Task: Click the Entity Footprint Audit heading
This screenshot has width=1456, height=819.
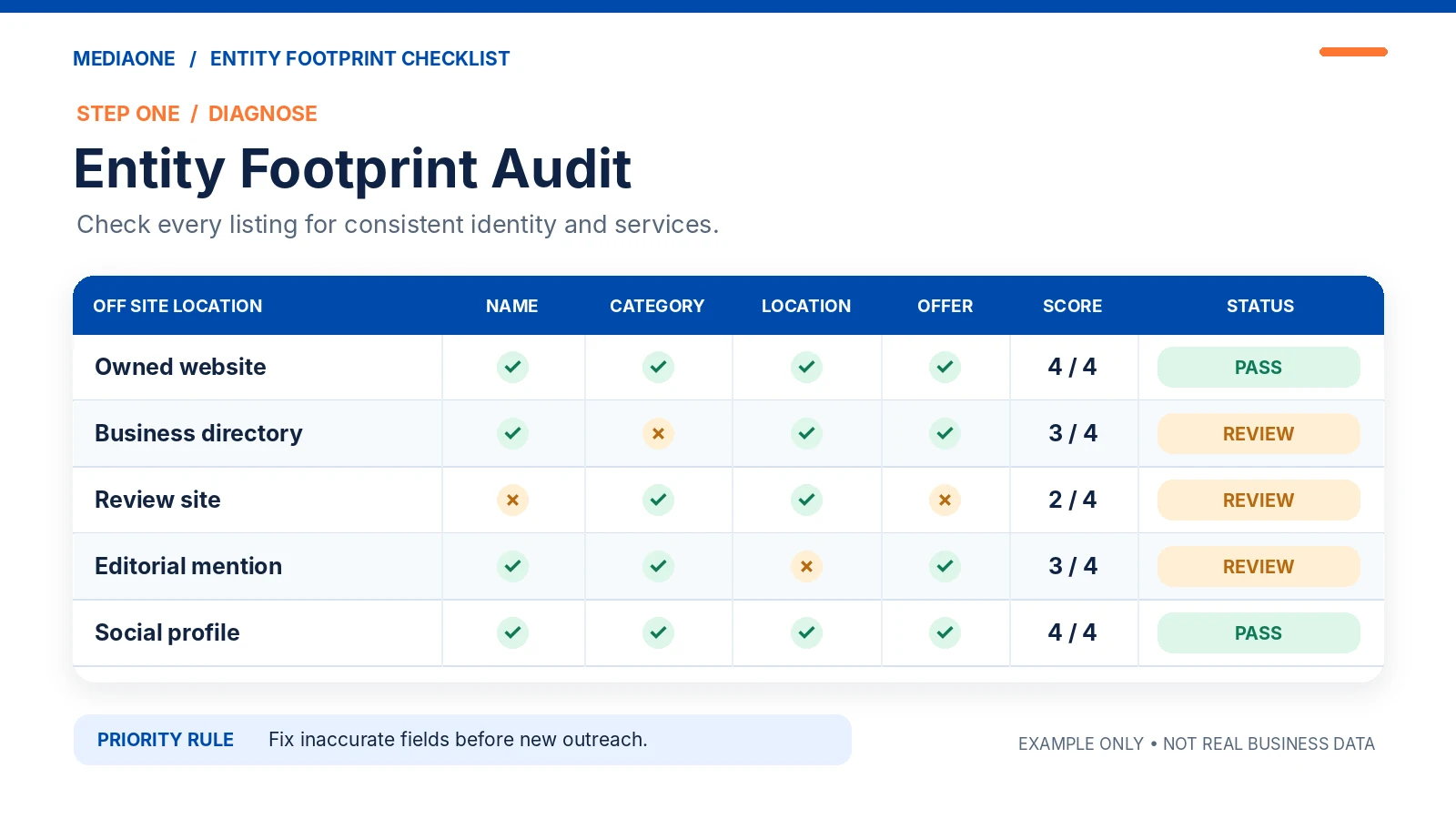Action: 352,169
